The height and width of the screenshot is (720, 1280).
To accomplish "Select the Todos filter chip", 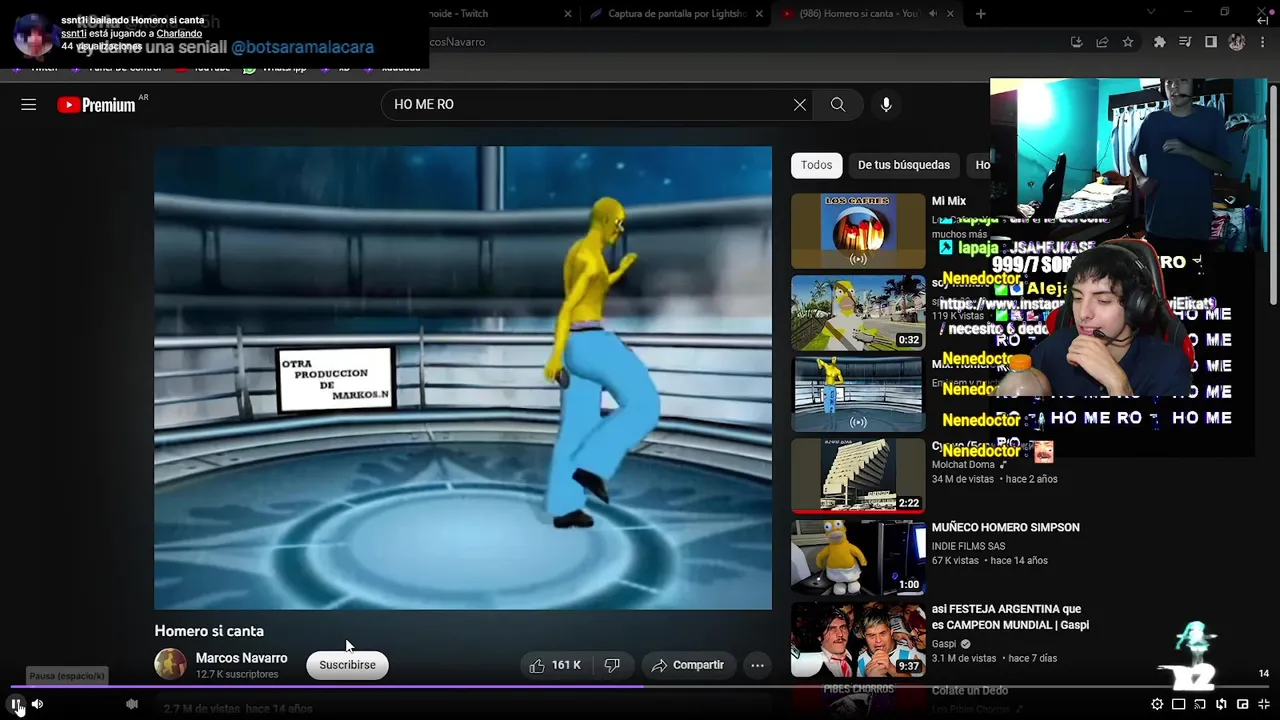I will tap(816, 165).
